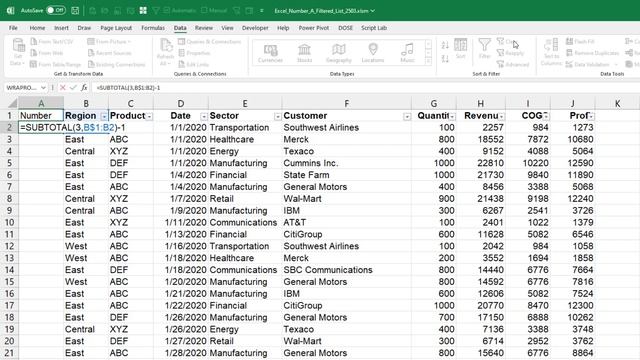Click Get Data icon
Viewport: 640px width, 360px height.
(18, 51)
